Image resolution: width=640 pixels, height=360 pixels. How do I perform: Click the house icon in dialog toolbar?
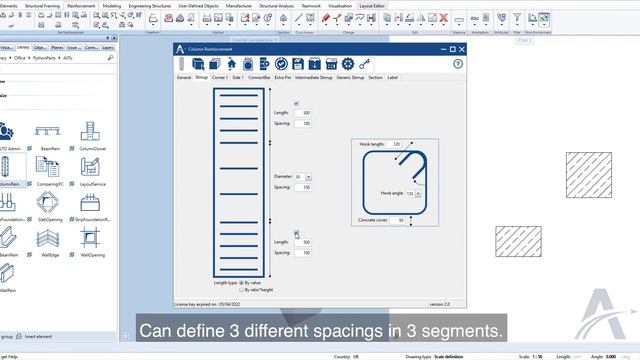[231, 64]
